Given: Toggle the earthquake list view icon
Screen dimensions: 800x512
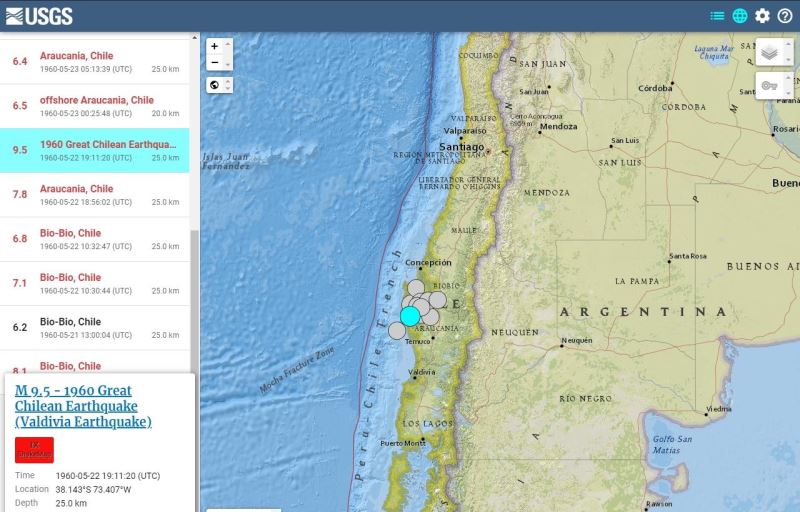Looking at the screenshot, I should click(717, 16).
